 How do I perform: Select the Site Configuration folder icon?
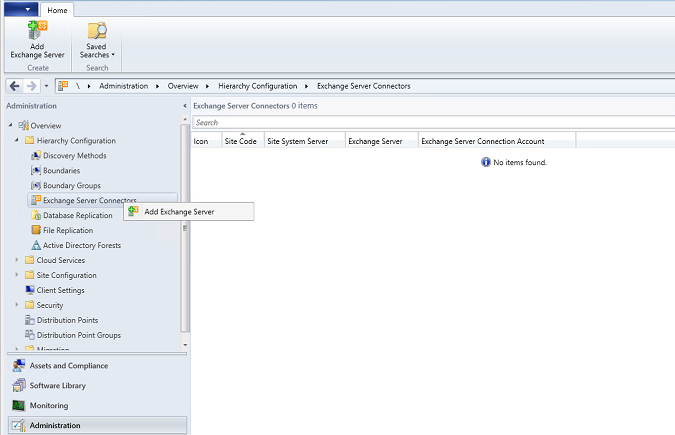(30, 275)
